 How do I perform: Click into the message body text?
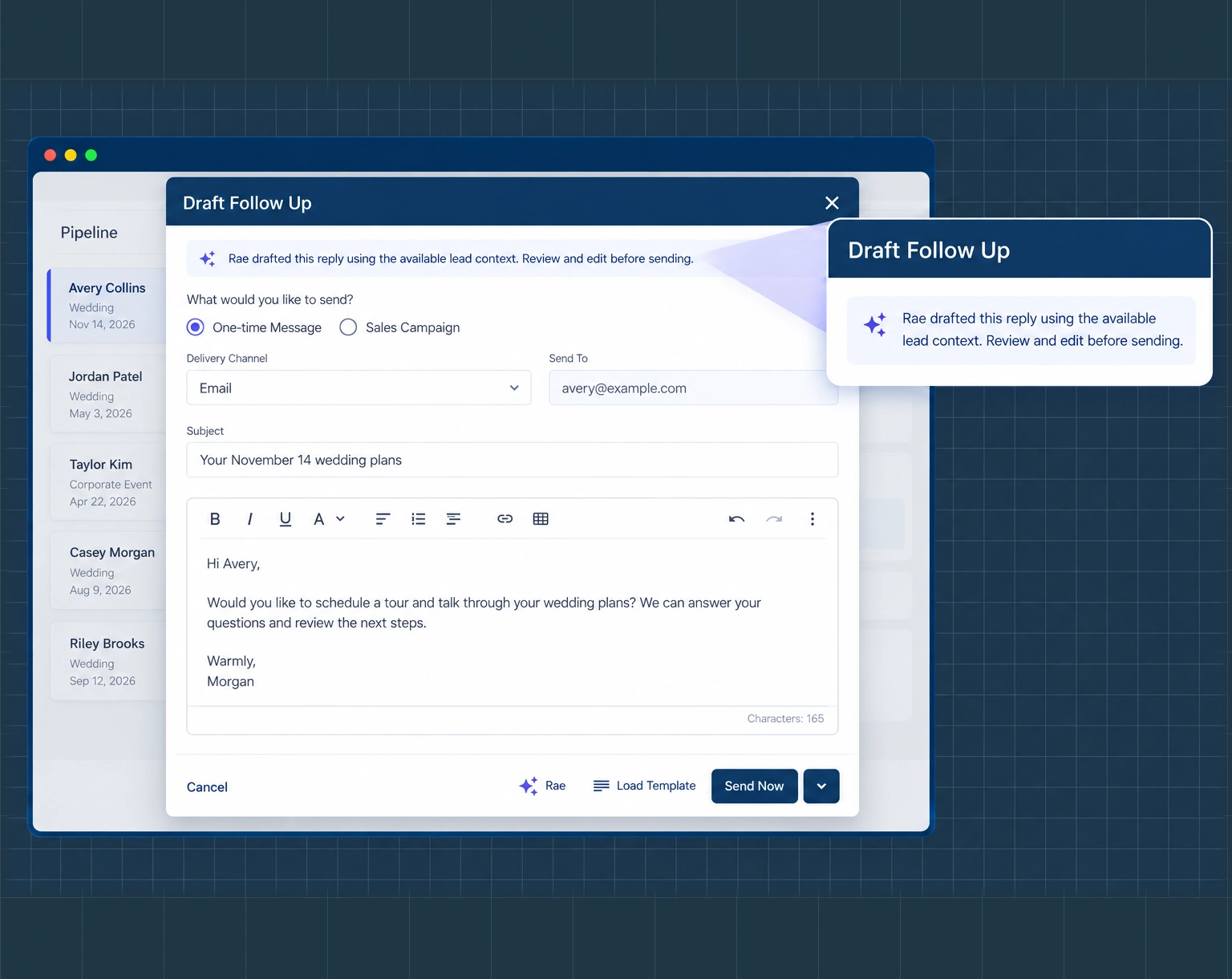pos(512,622)
